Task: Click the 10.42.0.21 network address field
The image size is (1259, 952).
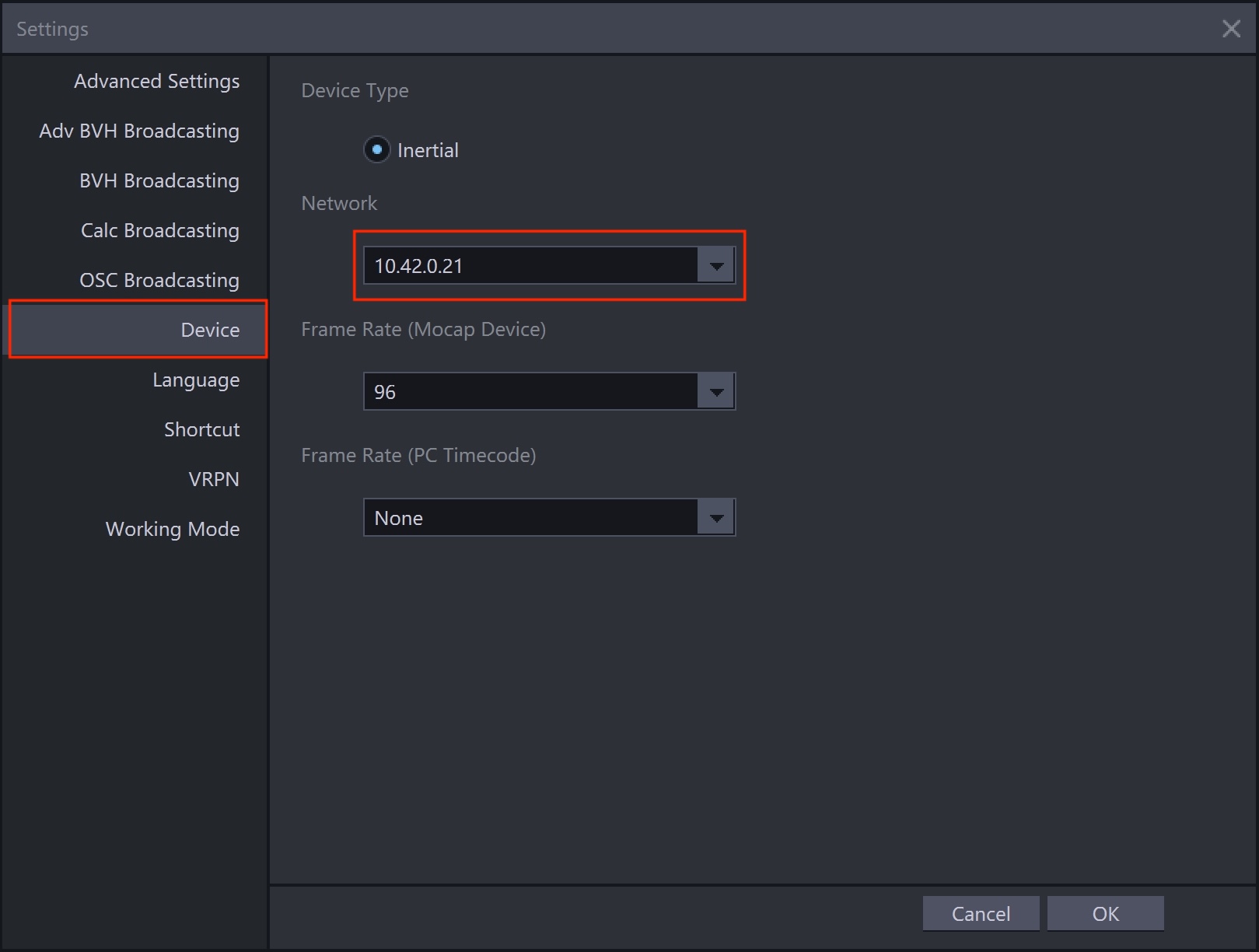Action: (x=530, y=266)
